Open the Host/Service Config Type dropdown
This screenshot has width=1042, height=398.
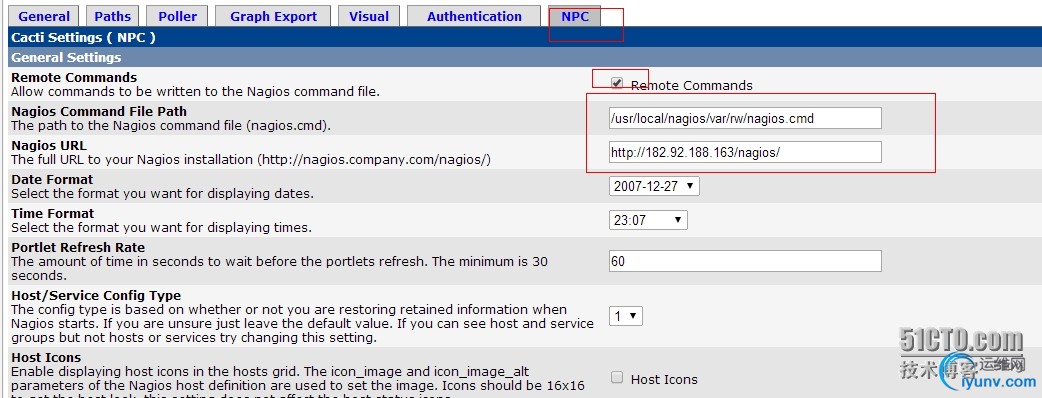coord(625,316)
